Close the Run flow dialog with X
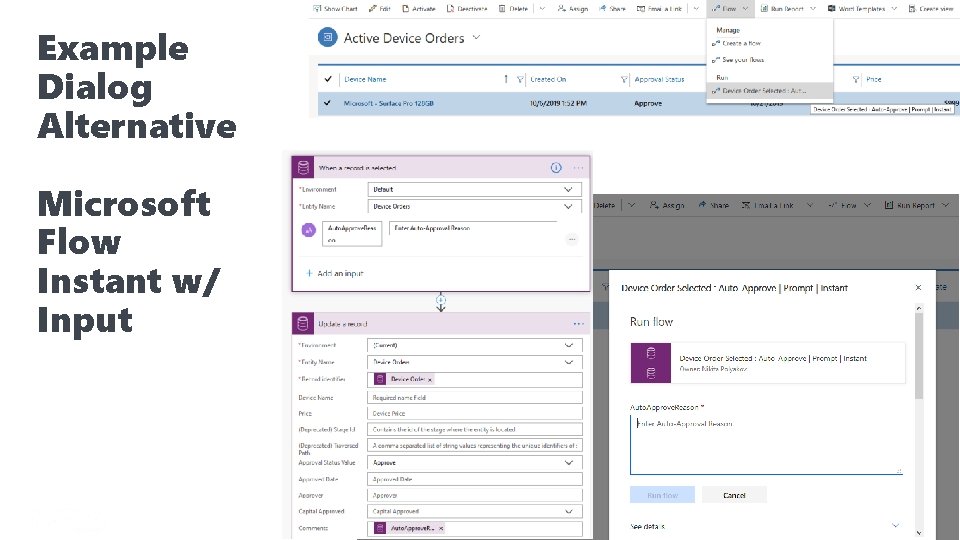 pos(918,287)
